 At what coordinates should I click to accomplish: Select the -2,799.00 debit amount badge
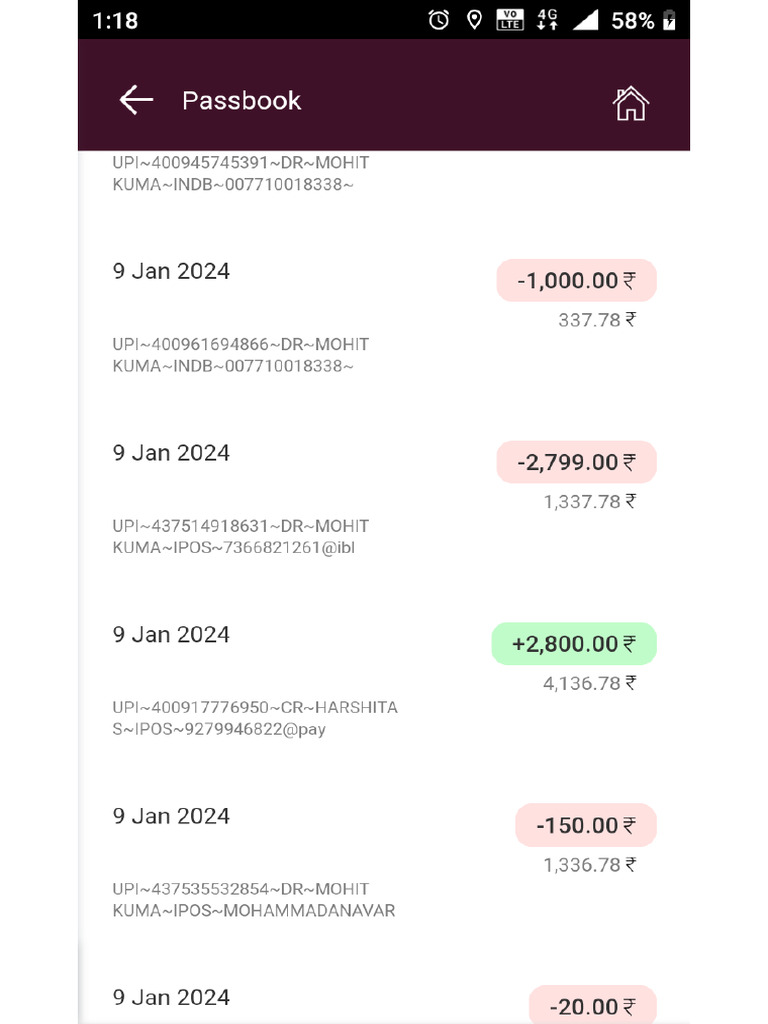[576, 462]
